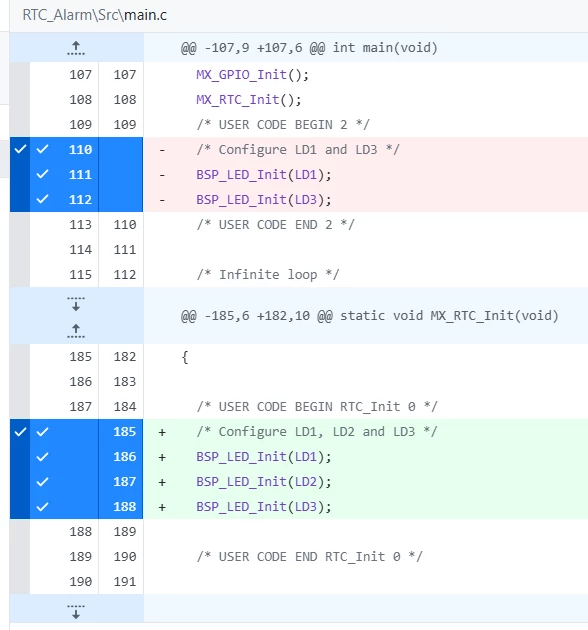
Task: Click the '@@ -185,6 +182,10 @@' MX_RTC_Init hunk header
Action: [369, 315]
